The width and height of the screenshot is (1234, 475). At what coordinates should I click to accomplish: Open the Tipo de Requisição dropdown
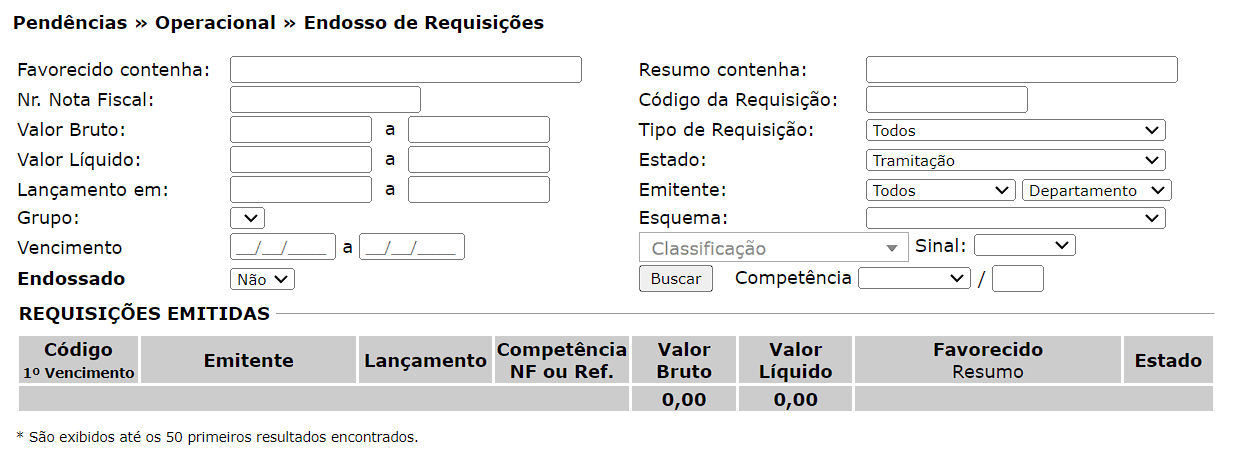[x=1015, y=130]
